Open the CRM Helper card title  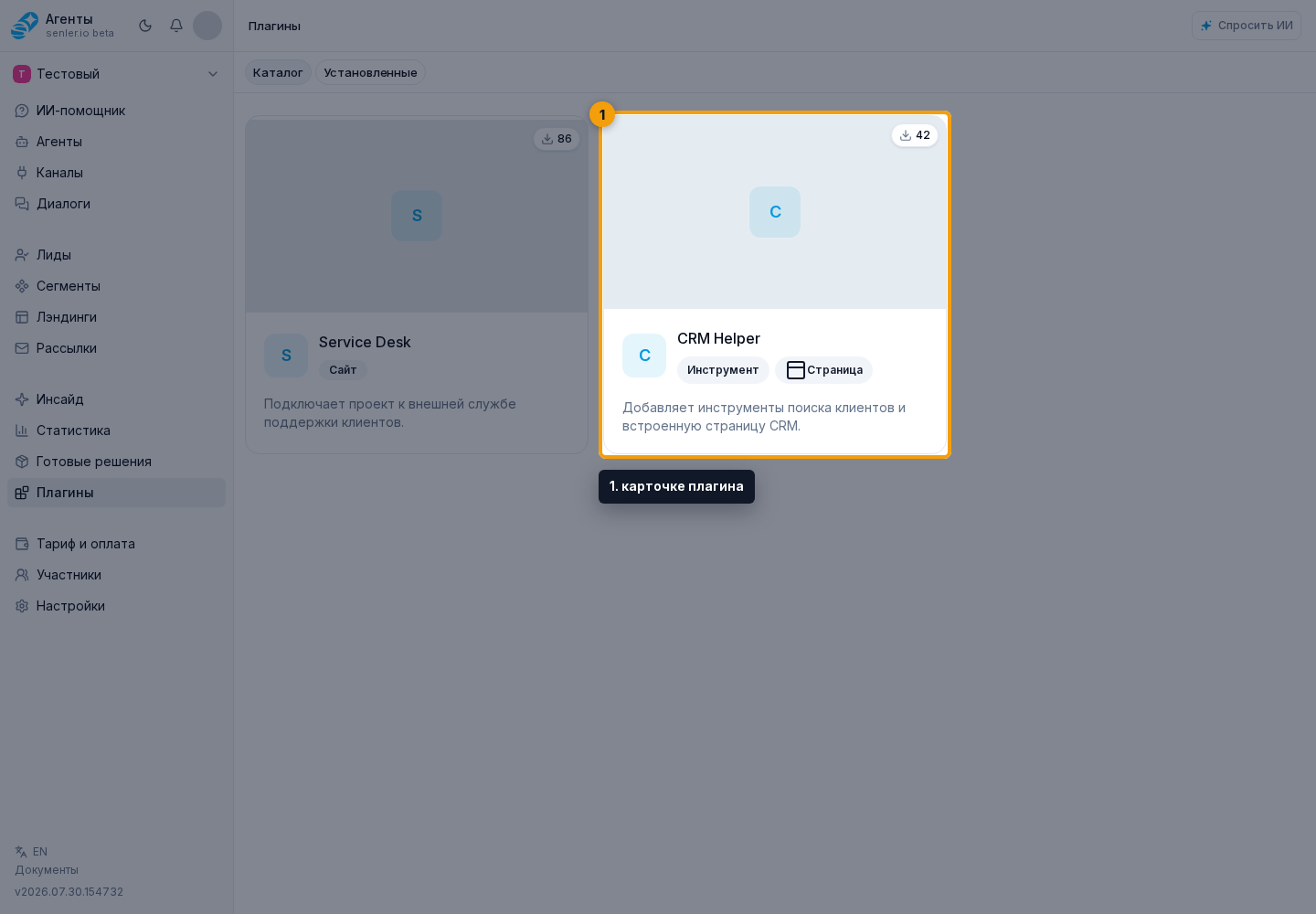coord(718,338)
